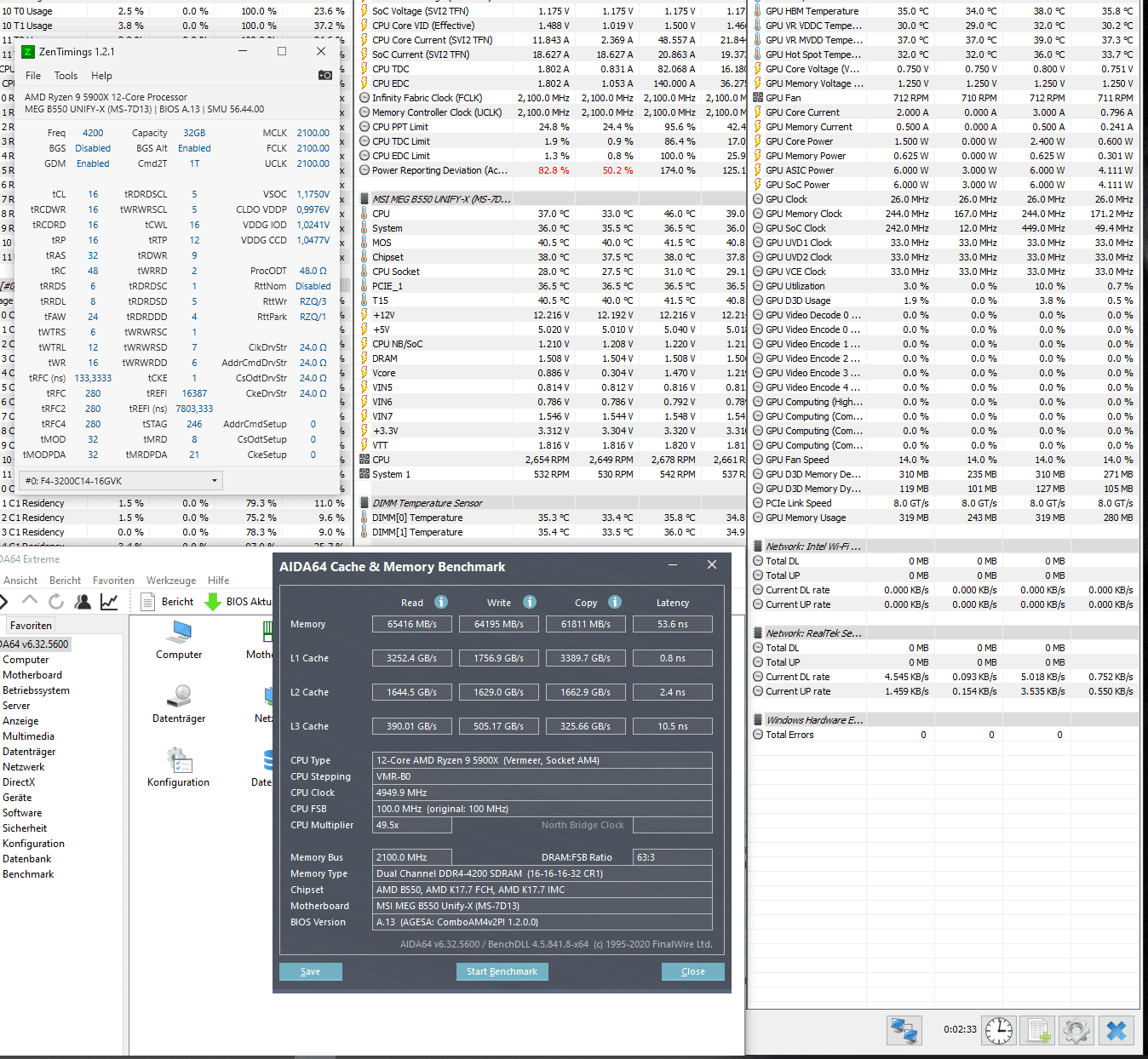Select the Total Errors row in HWiNFO

pos(944,735)
